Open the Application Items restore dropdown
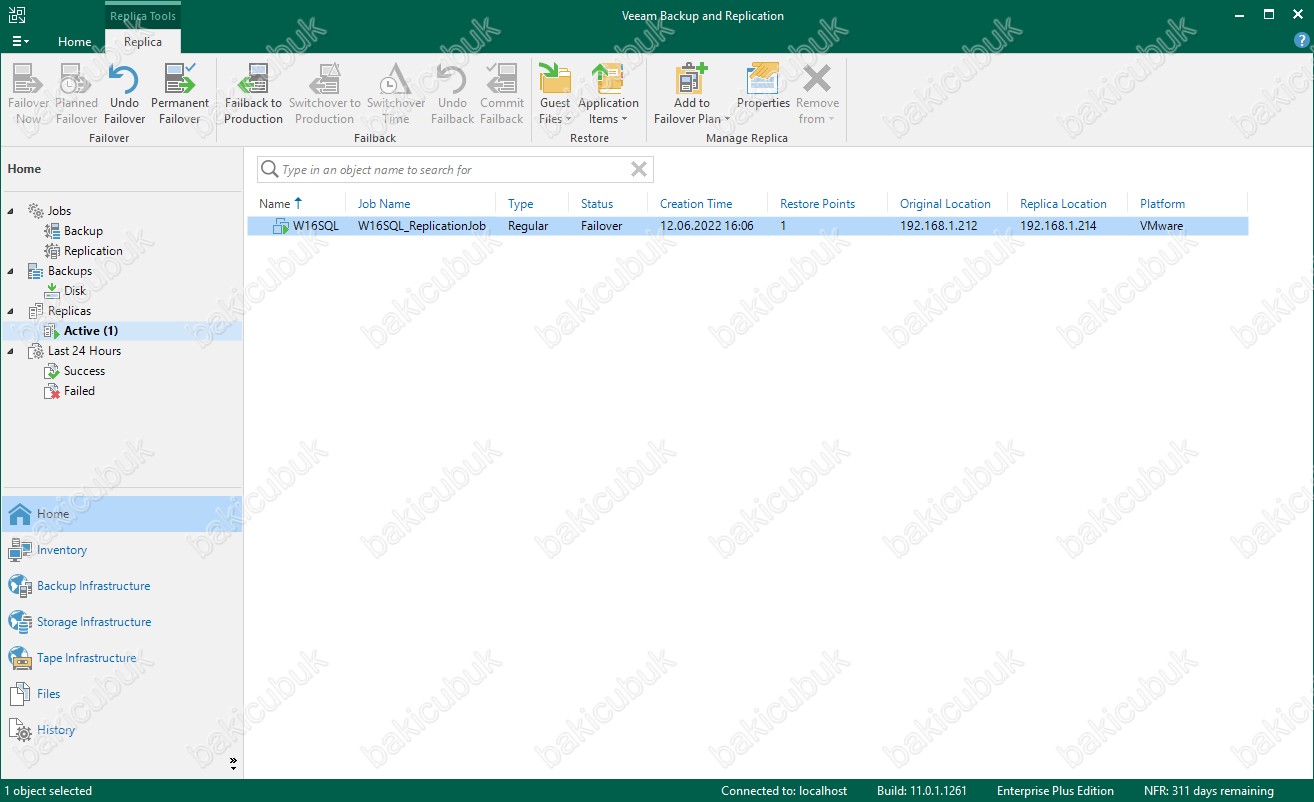 click(x=608, y=94)
